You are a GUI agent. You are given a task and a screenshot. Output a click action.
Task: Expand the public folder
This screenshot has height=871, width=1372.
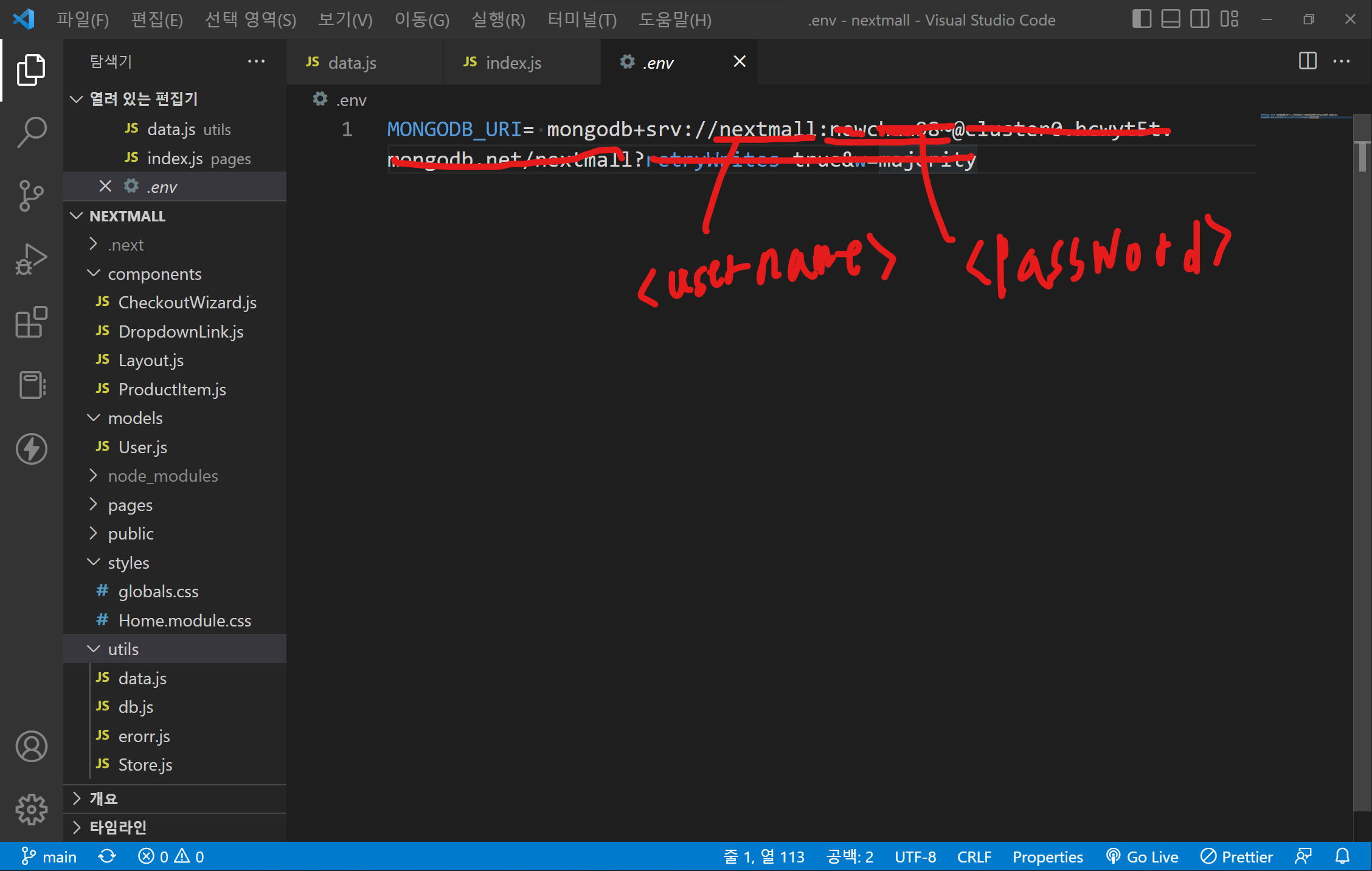click(175, 533)
